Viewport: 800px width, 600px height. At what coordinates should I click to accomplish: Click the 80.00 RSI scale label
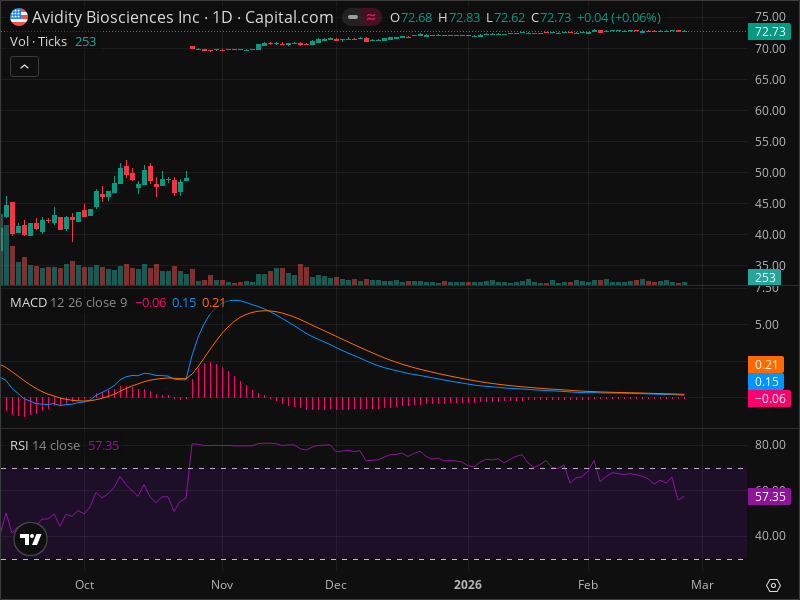pyautogui.click(x=770, y=445)
